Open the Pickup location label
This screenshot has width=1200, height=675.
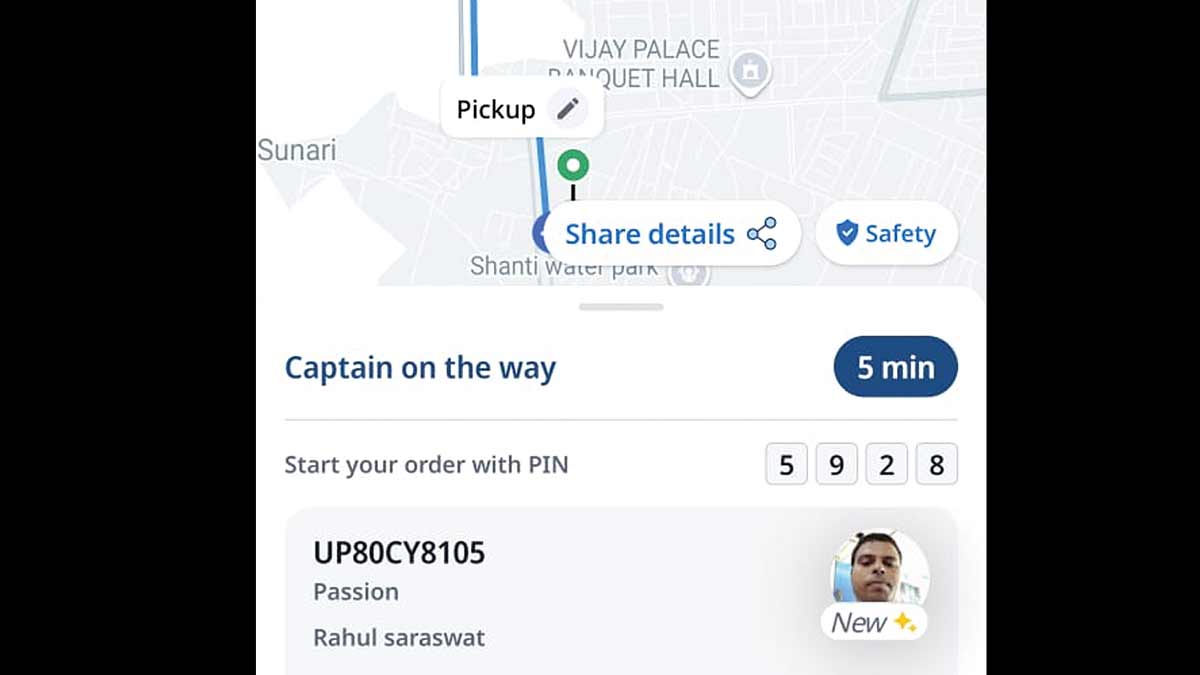tap(496, 109)
